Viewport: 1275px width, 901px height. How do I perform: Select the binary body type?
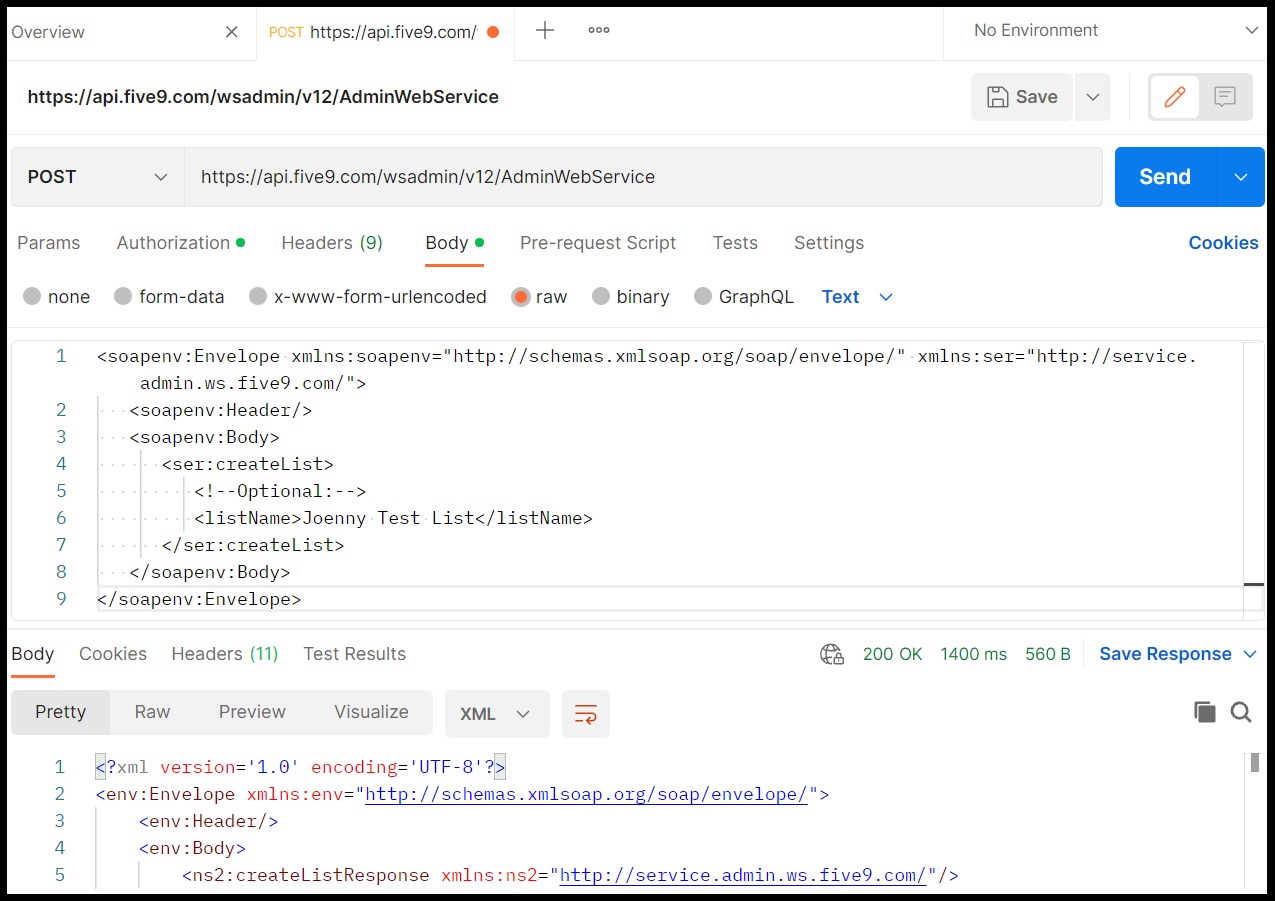coord(601,296)
